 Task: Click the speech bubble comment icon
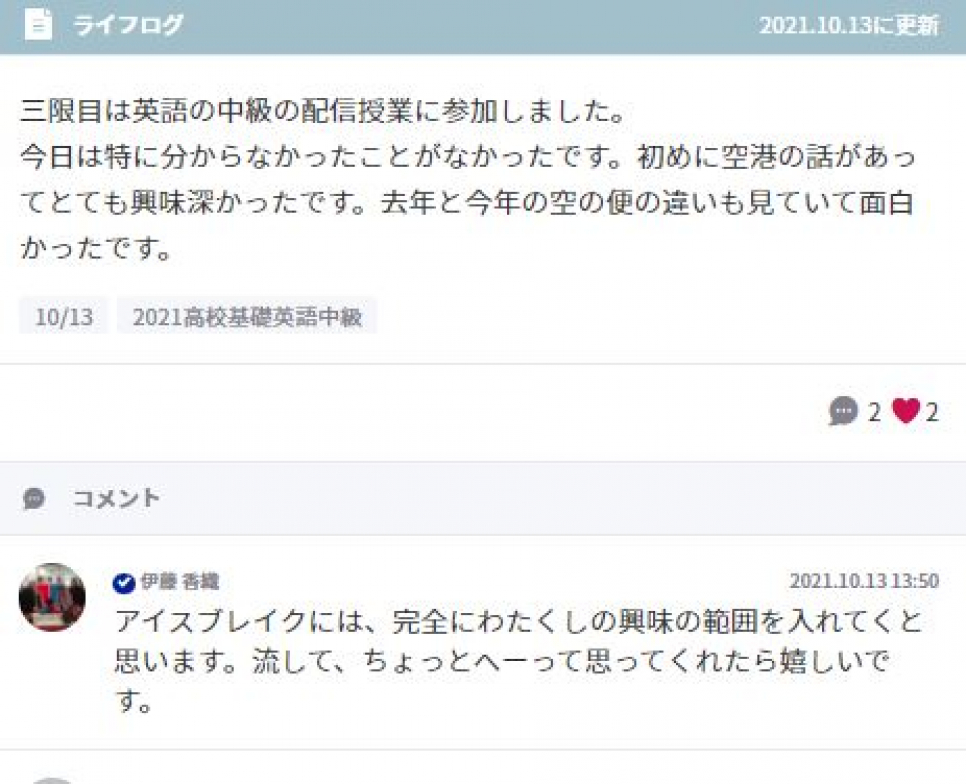pyautogui.click(x=843, y=411)
